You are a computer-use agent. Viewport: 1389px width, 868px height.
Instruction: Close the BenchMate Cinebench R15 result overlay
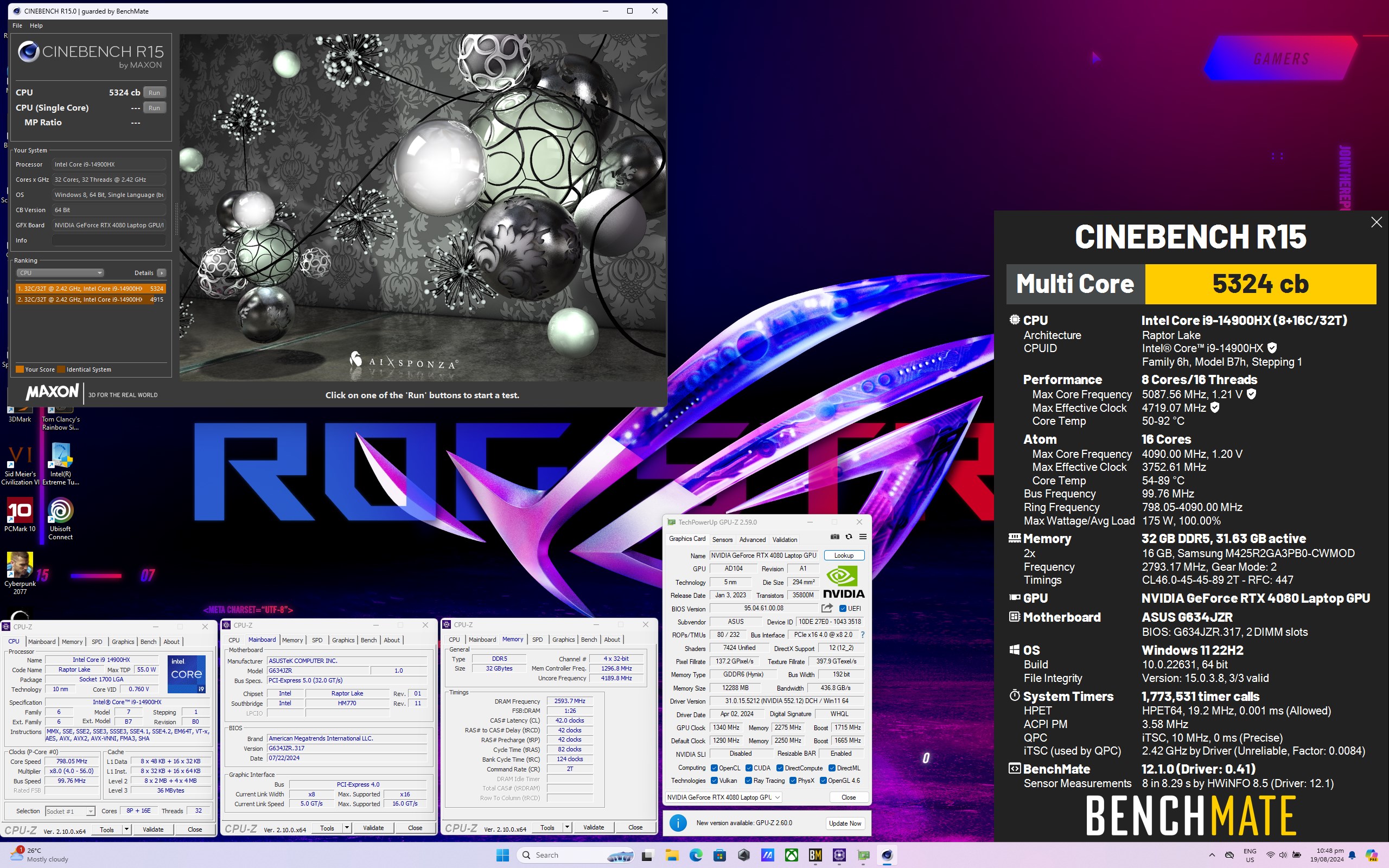[x=1376, y=222]
